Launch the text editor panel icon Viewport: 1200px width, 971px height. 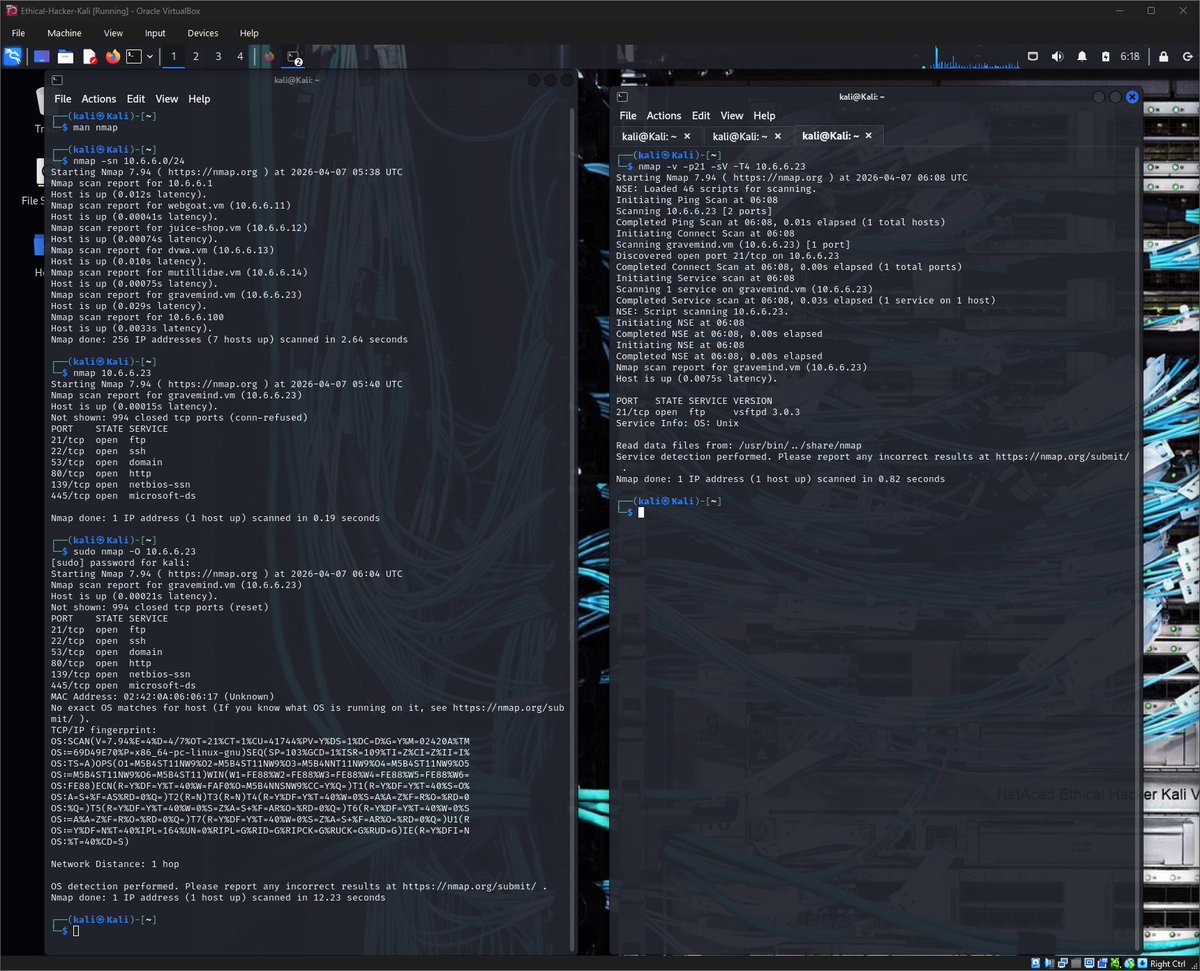point(89,56)
